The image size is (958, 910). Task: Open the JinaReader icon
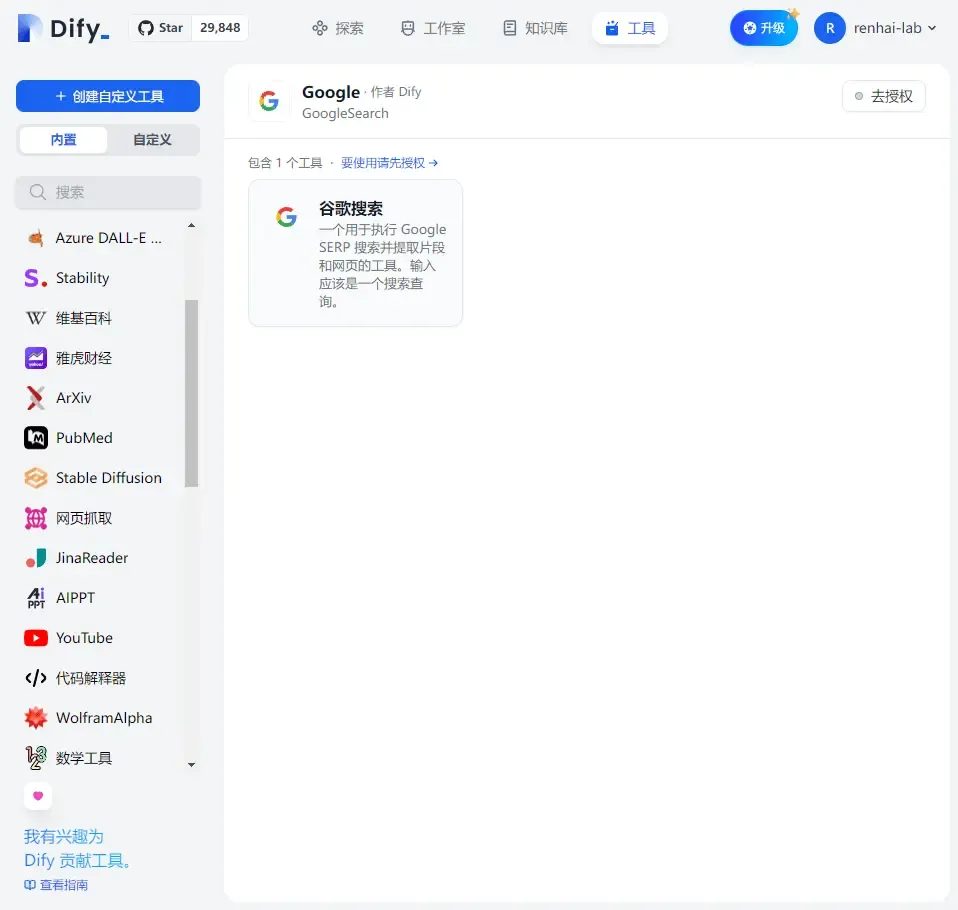coord(36,558)
